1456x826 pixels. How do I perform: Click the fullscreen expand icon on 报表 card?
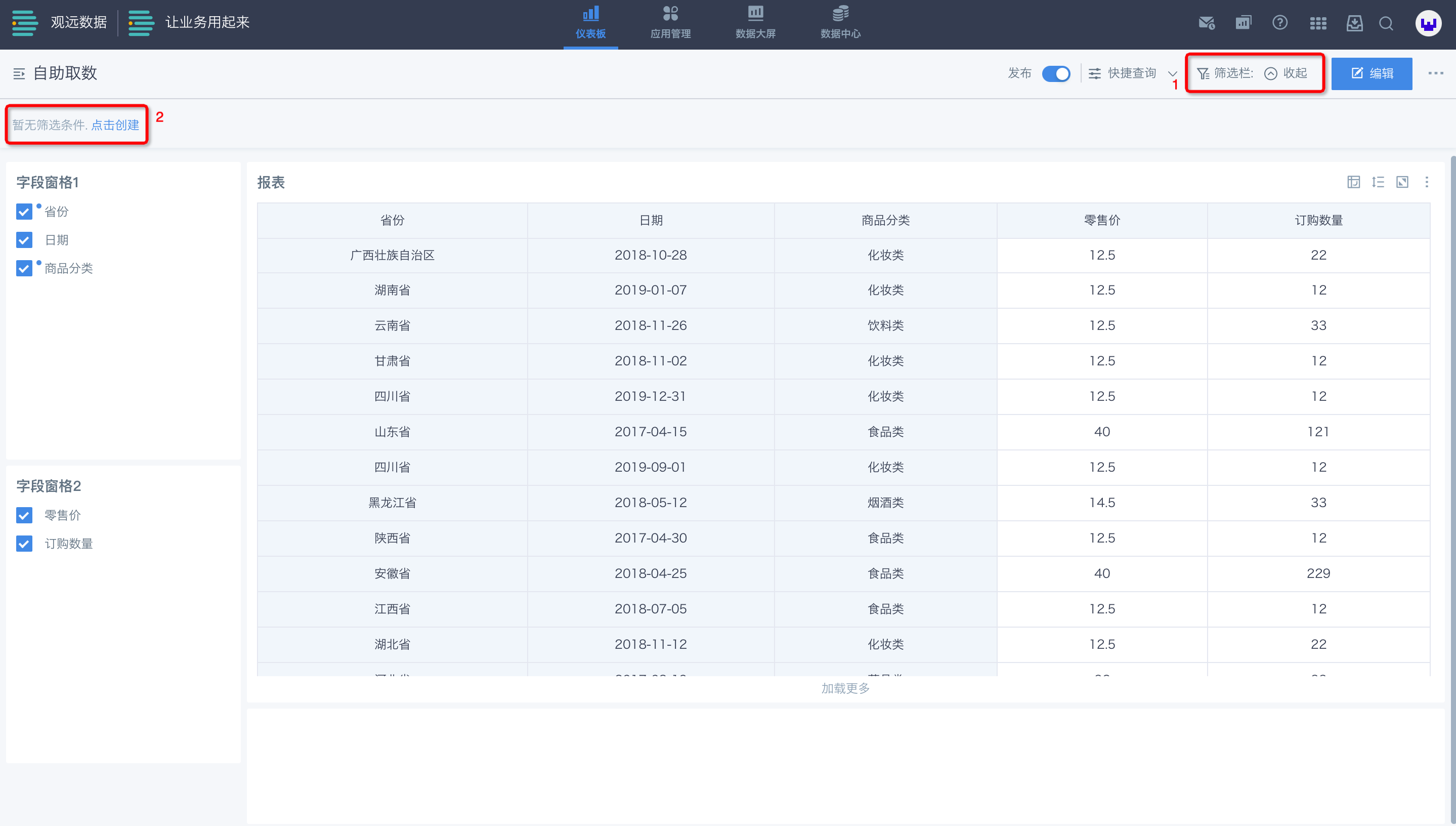point(1402,182)
